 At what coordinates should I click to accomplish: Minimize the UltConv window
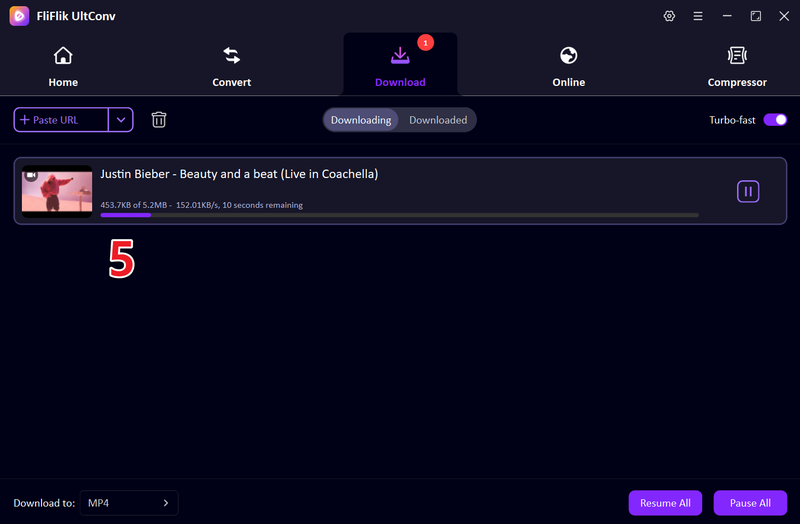(x=727, y=16)
